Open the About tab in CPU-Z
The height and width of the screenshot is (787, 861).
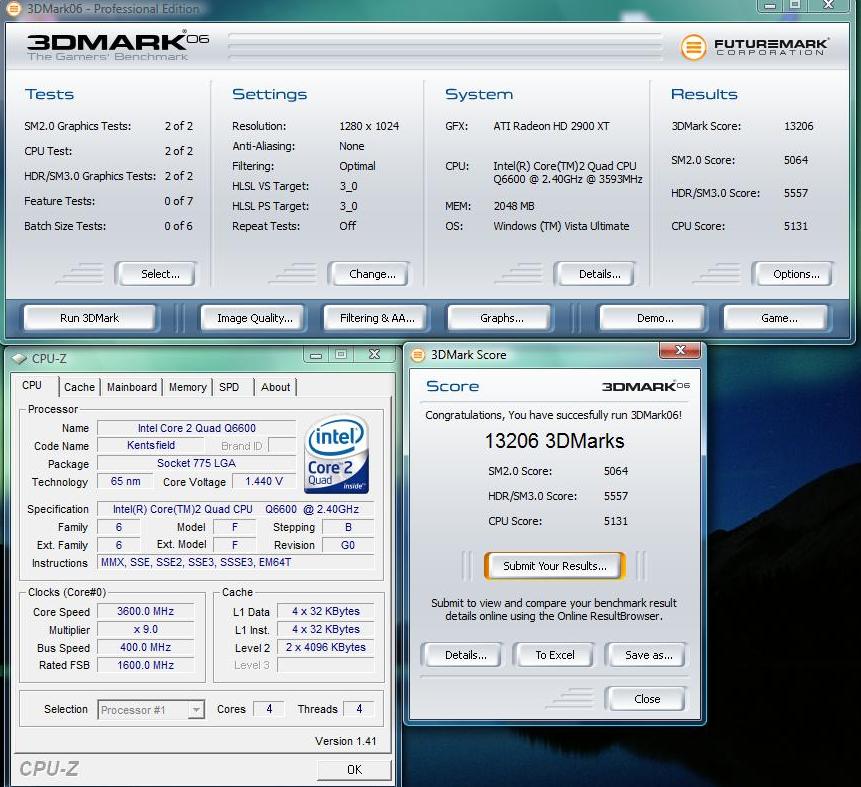[276, 387]
